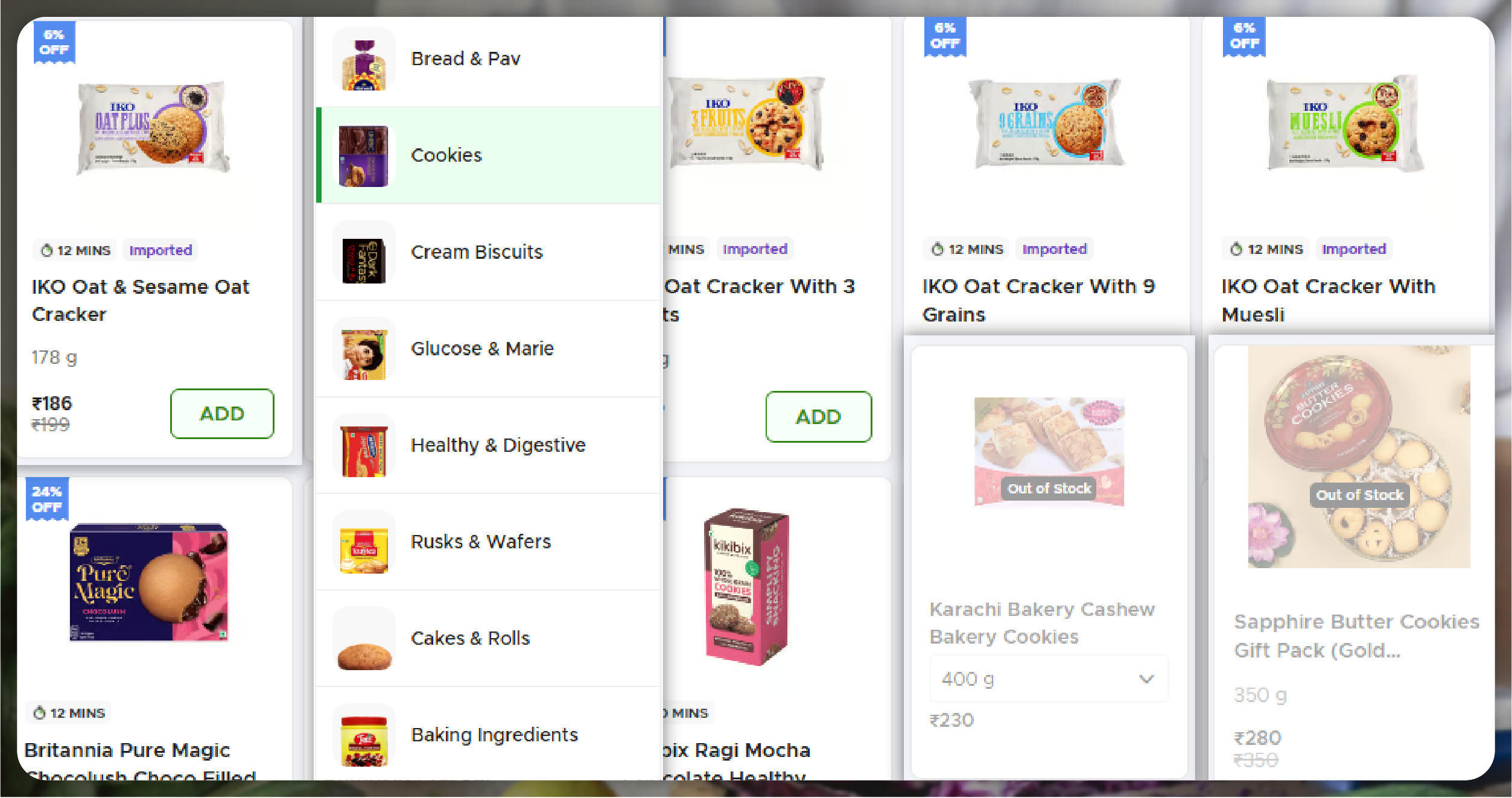Add the IKO 3 Fruits cracker to cart
This screenshot has width=1512, height=798.
pyautogui.click(x=818, y=417)
